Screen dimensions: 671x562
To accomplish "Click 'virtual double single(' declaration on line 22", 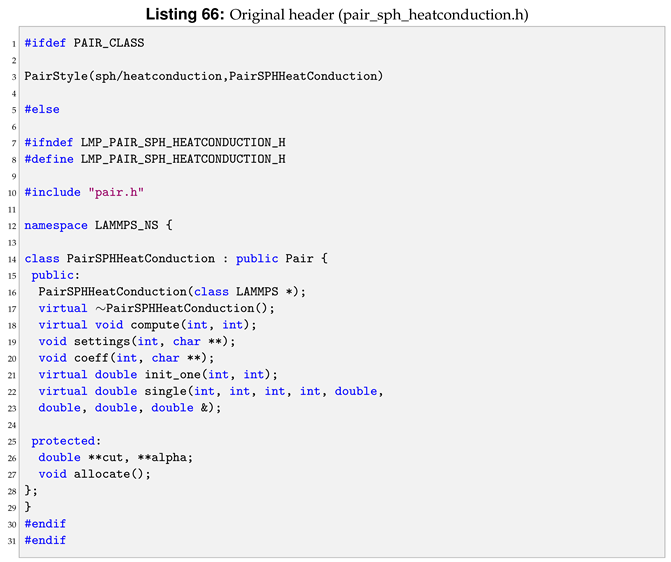I will pos(211,391).
